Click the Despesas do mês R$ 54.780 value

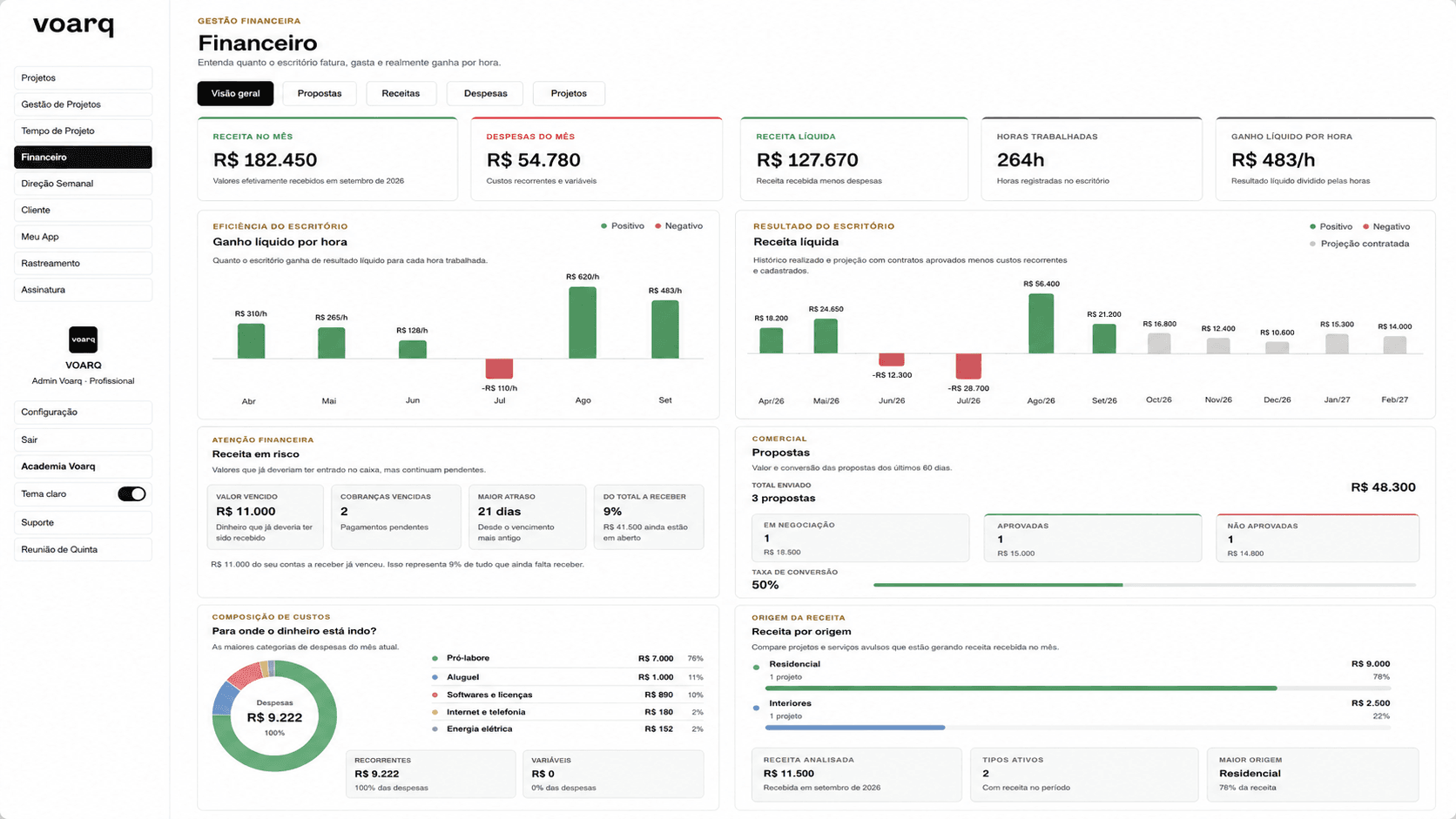coord(533,160)
